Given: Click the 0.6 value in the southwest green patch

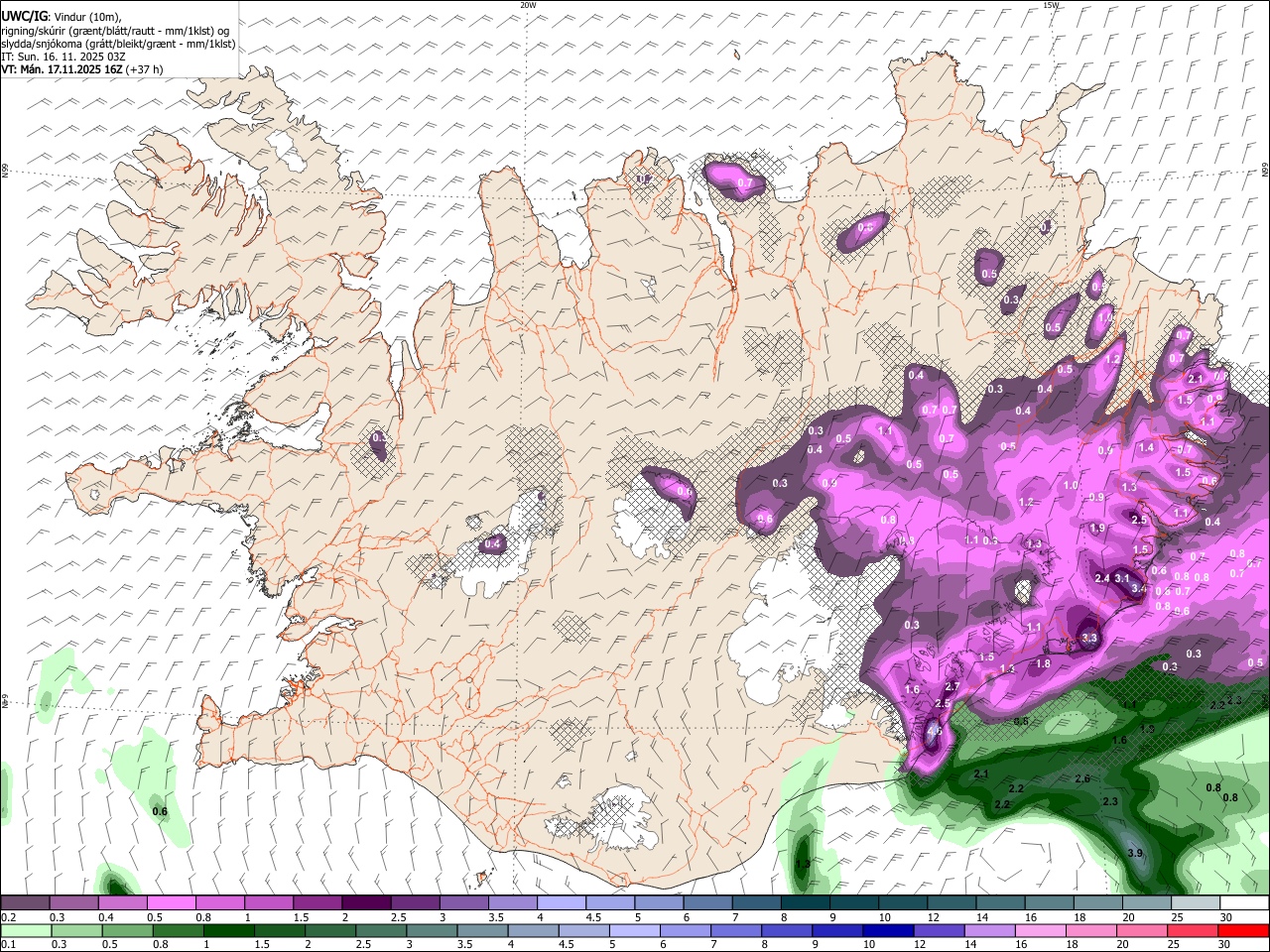Looking at the screenshot, I should pyautogui.click(x=160, y=812).
